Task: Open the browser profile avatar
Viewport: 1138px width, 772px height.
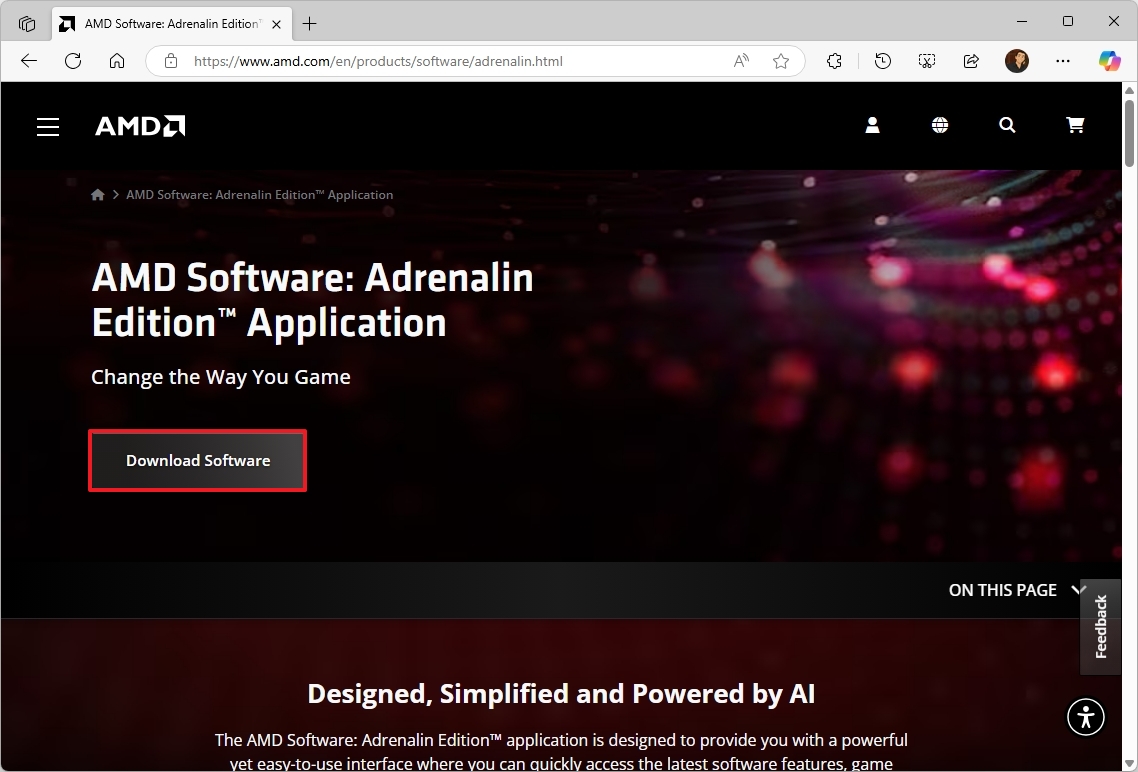Action: (1017, 61)
